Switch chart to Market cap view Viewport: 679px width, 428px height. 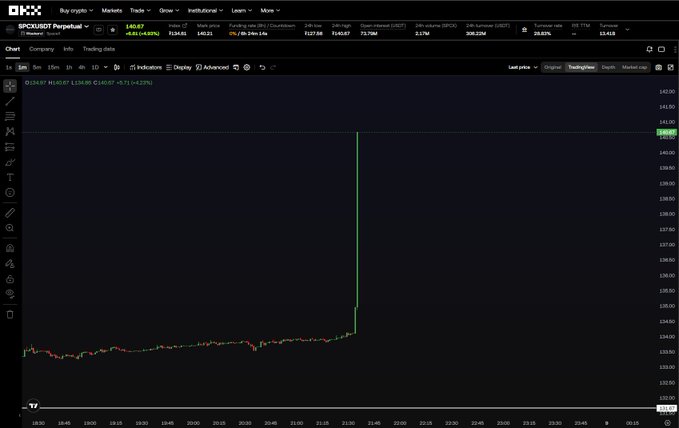coord(634,67)
